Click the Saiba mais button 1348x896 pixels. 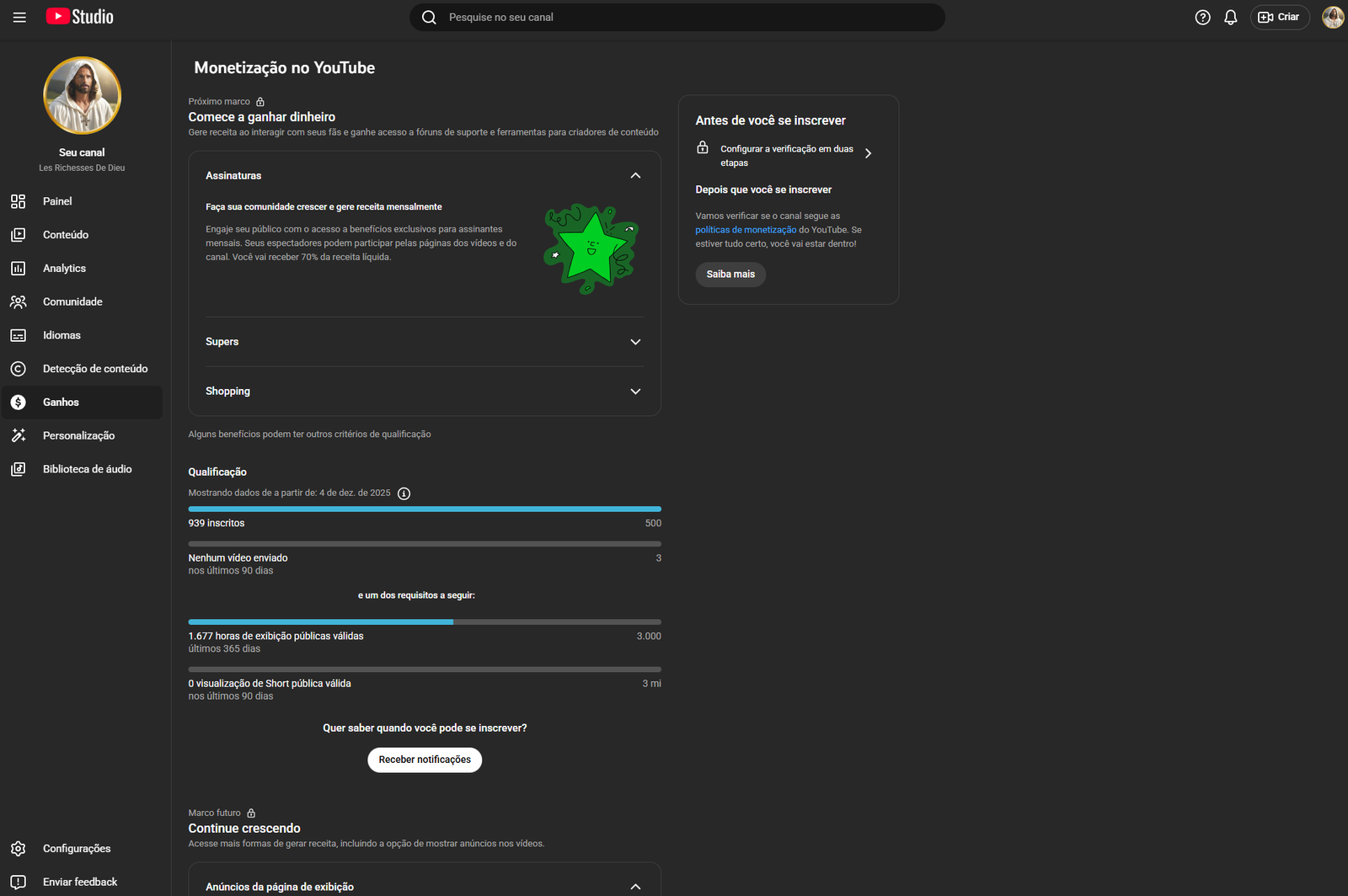point(730,275)
